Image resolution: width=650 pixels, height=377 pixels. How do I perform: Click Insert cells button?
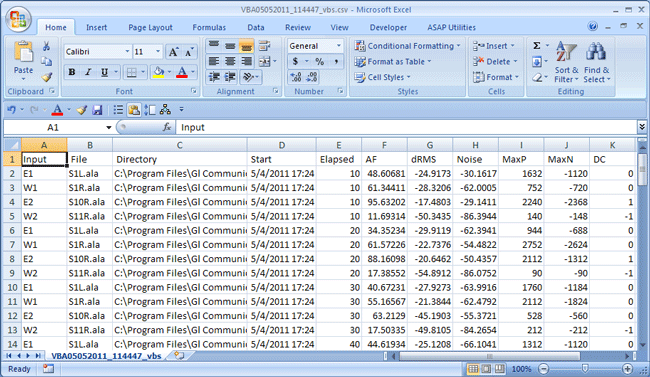click(x=494, y=46)
